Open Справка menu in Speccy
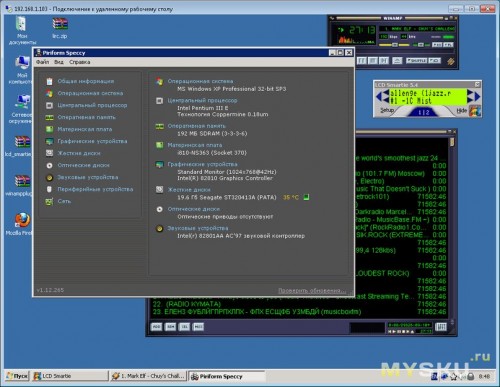500x387 pixels. (x=80, y=62)
